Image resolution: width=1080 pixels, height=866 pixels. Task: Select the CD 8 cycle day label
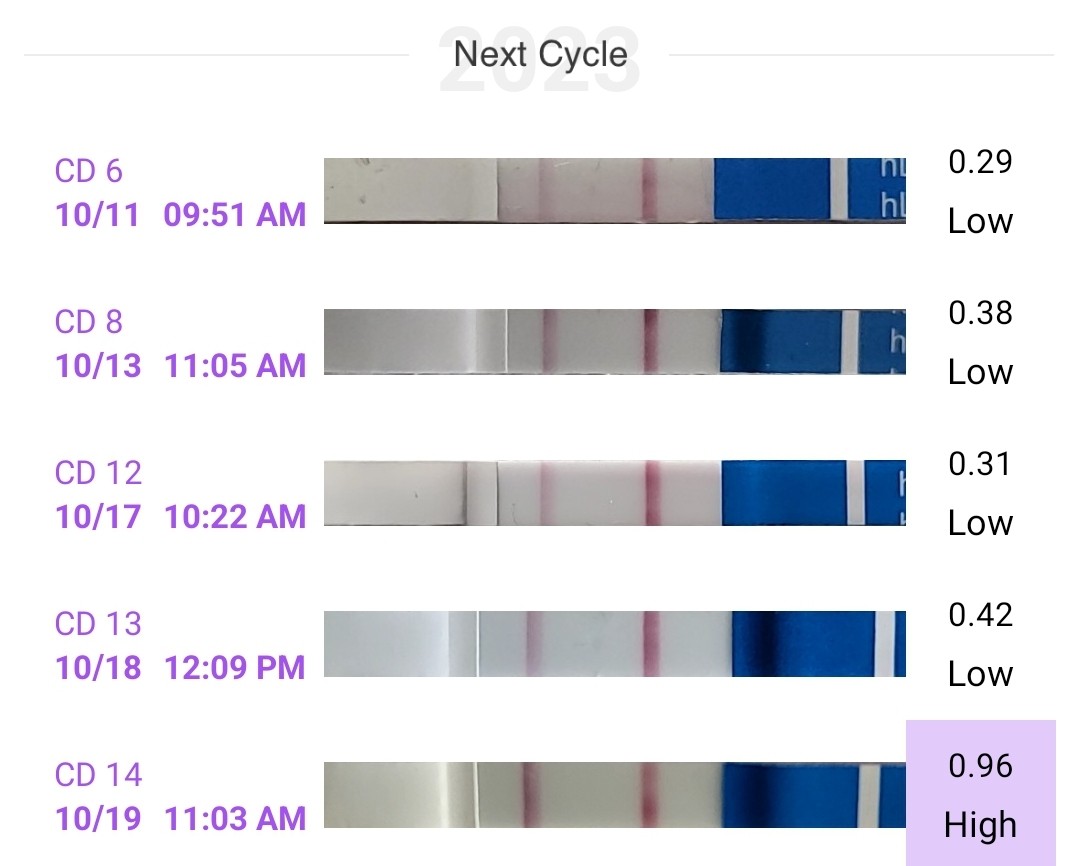pyautogui.click(x=89, y=322)
